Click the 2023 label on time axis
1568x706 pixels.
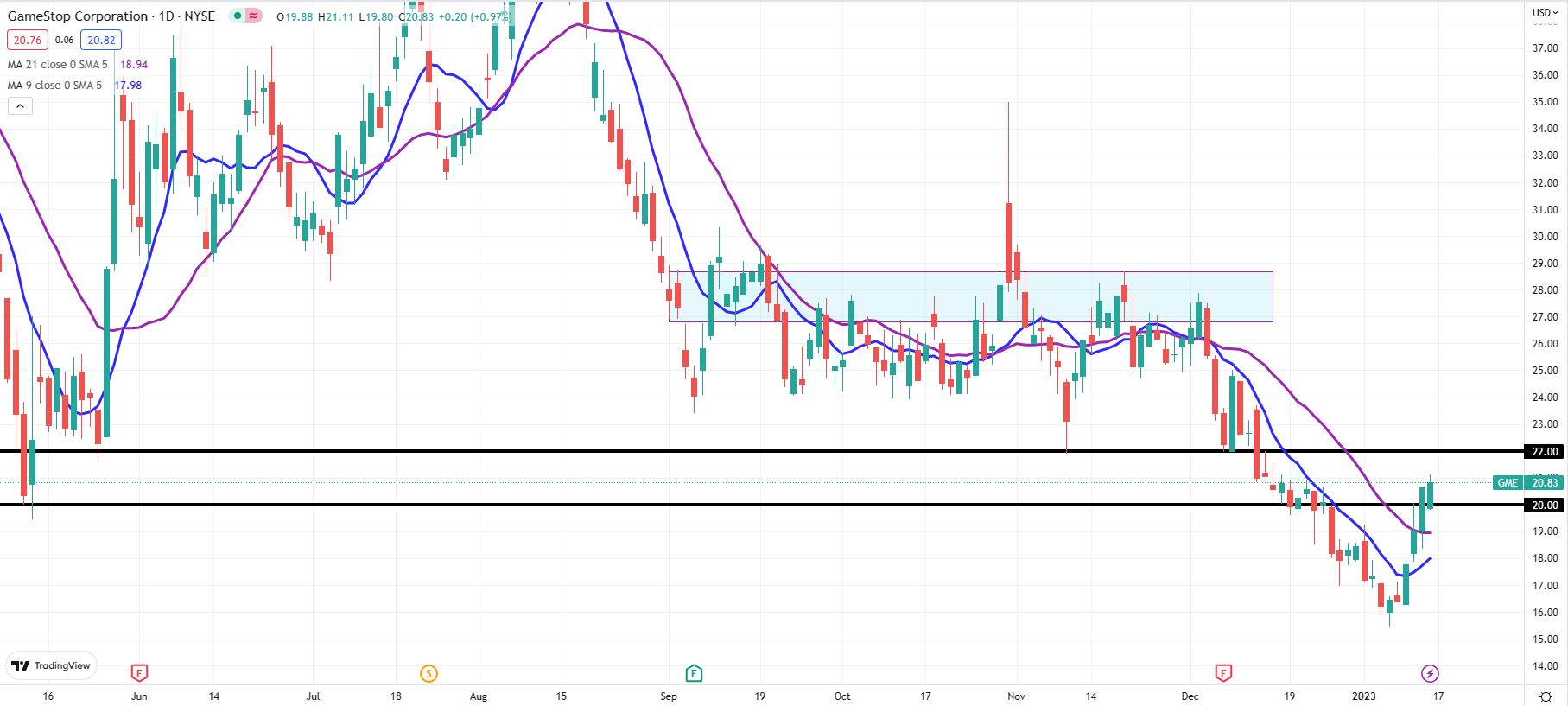click(x=1363, y=696)
